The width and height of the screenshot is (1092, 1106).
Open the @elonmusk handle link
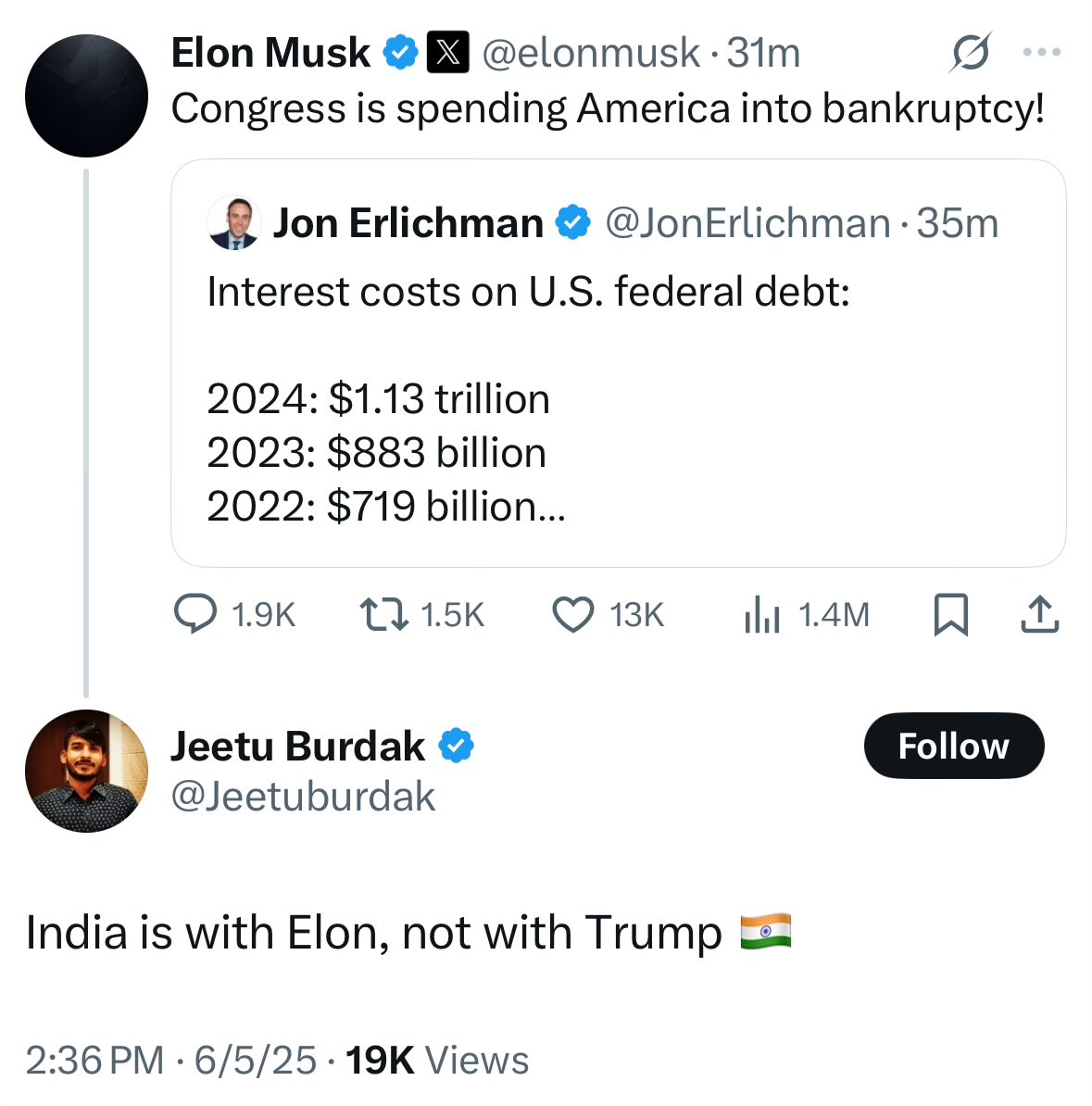coord(591,53)
